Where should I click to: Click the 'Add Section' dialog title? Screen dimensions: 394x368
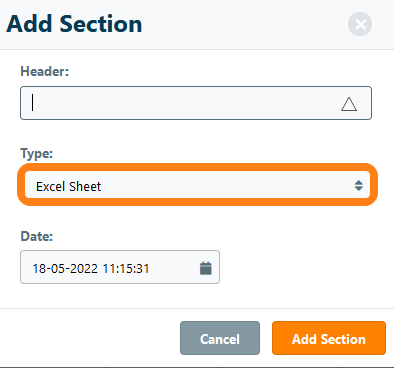74,24
